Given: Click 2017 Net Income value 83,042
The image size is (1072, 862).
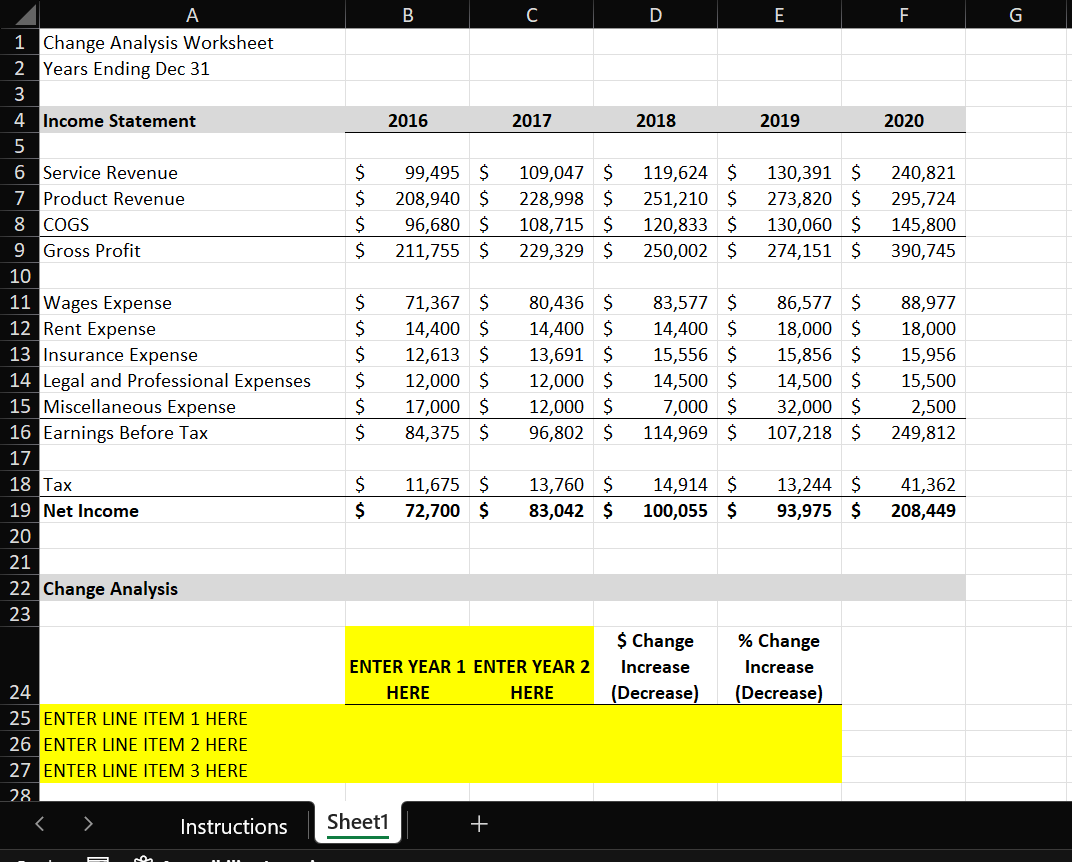Looking at the screenshot, I should 531,510.
